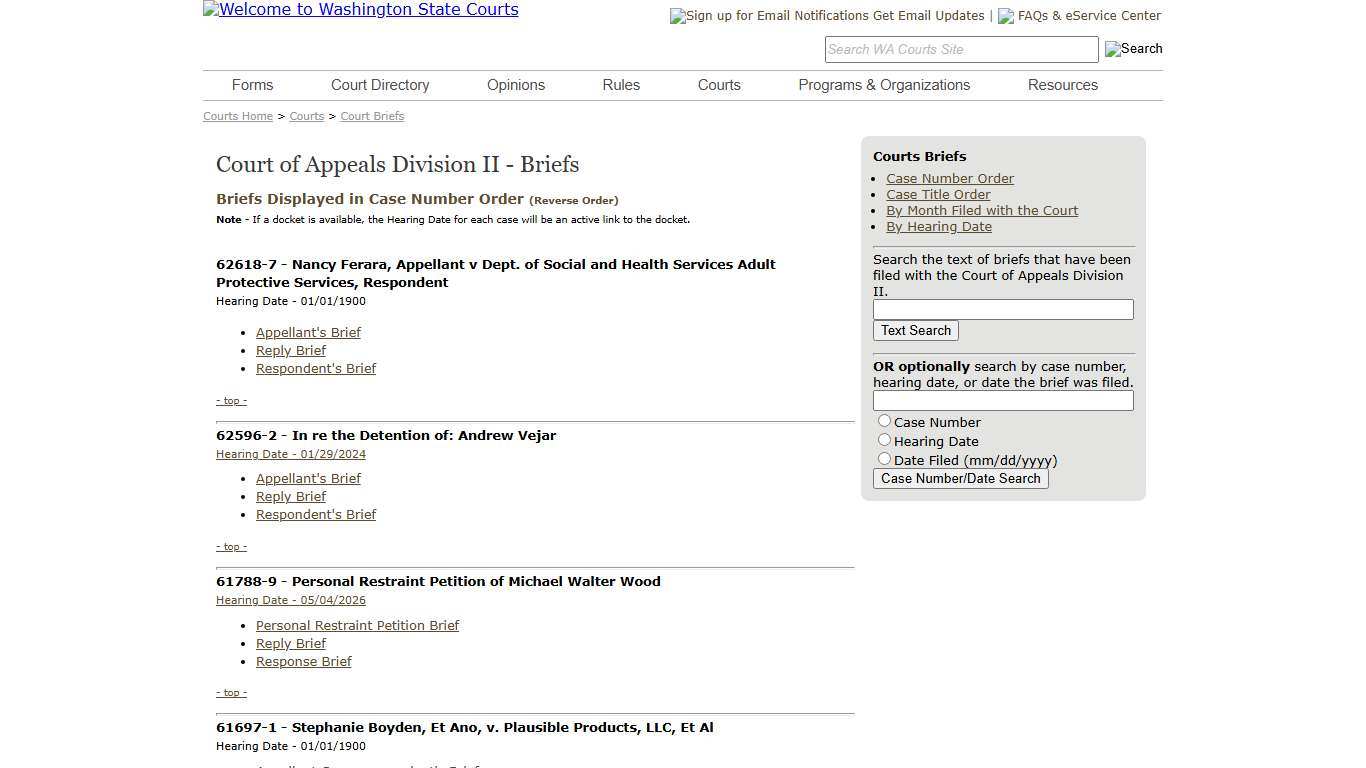The height and width of the screenshot is (768, 1366).
Task: Choose the Date Filed (mm/dd/yyyy) option
Action: coord(884,458)
